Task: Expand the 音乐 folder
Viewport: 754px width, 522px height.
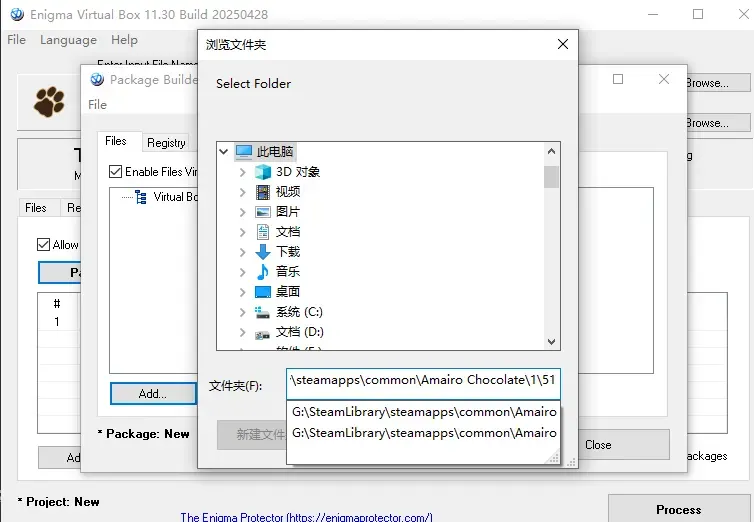Action: 243,272
